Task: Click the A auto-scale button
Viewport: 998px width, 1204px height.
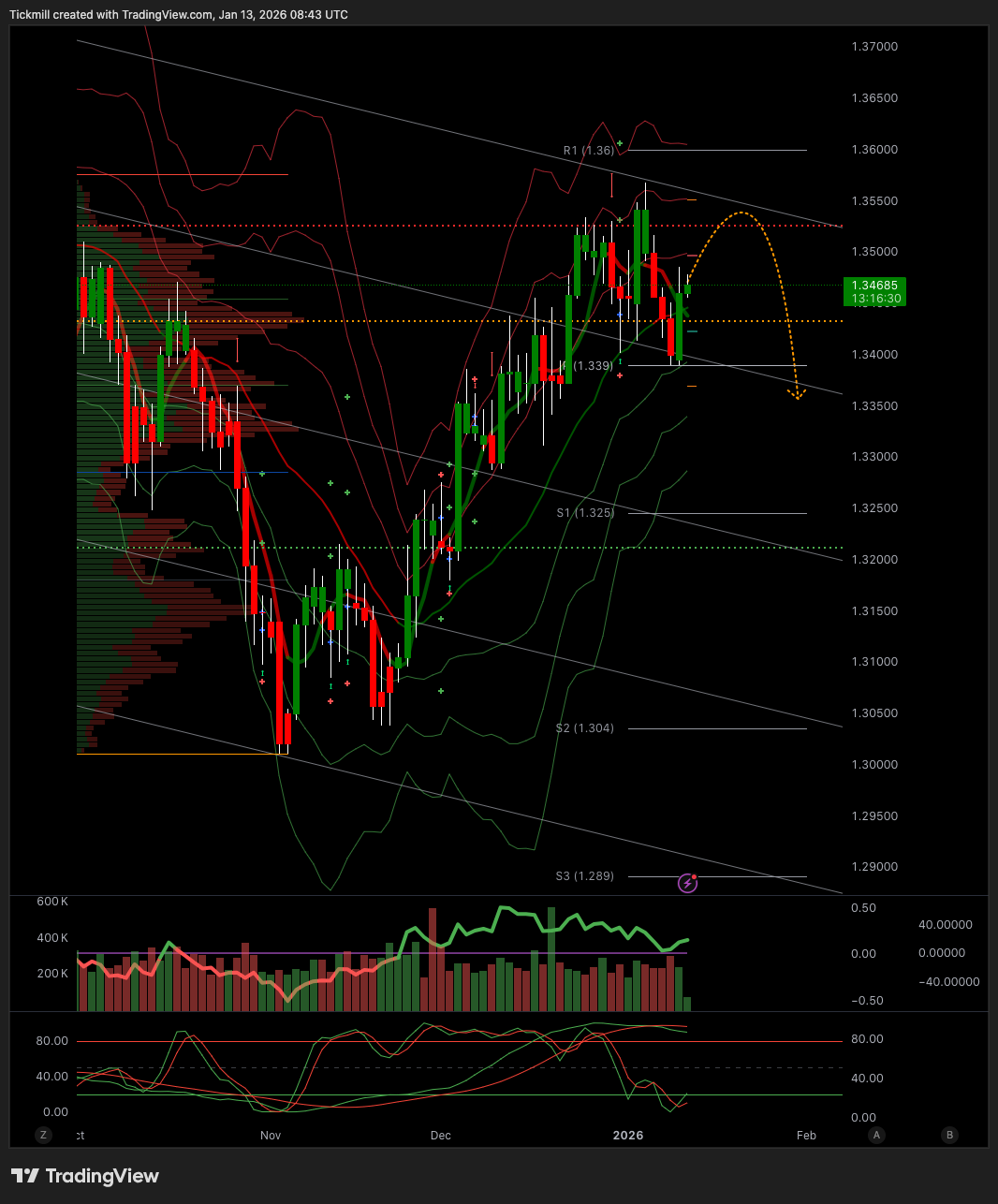Action: pos(876,1135)
